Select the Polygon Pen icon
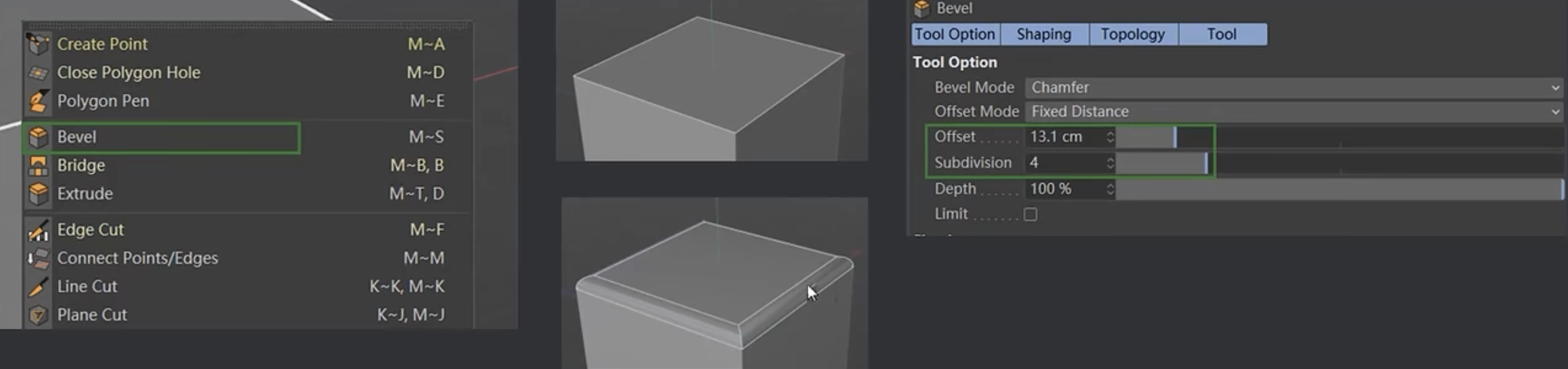Image resolution: width=1568 pixels, height=369 pixels. click(38, 101)
